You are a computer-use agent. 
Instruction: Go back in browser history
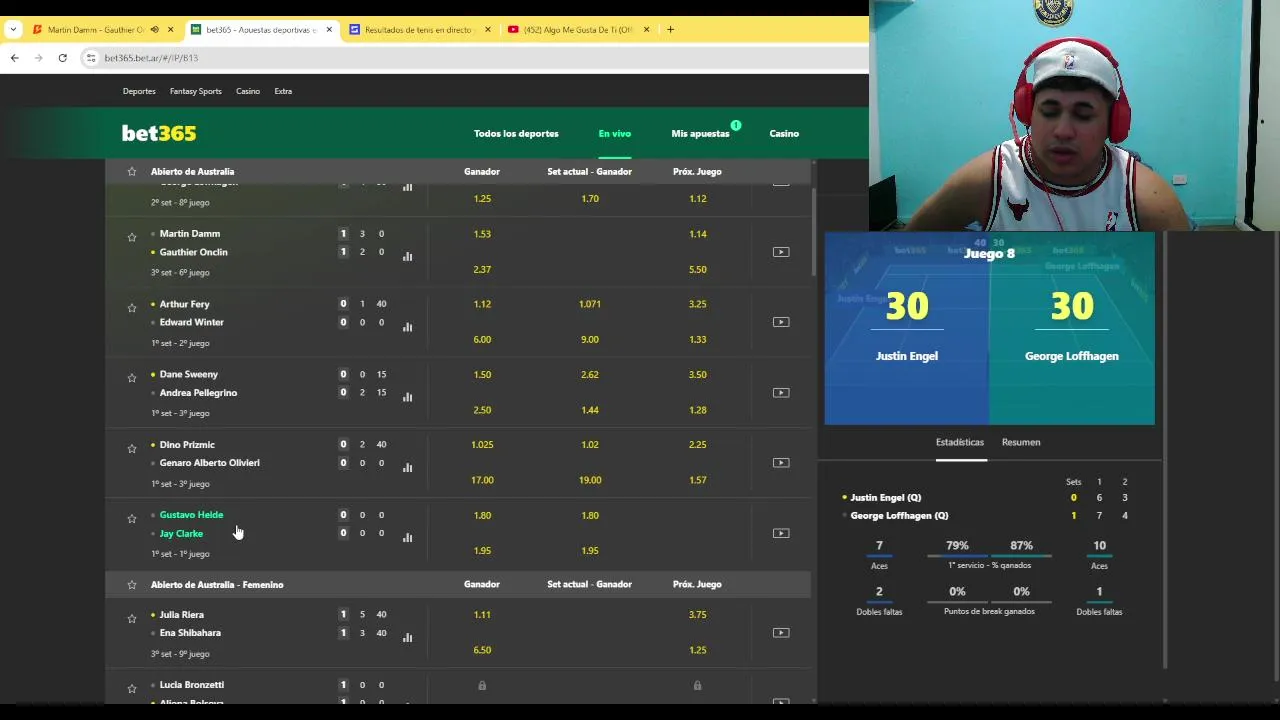[15, 58]
